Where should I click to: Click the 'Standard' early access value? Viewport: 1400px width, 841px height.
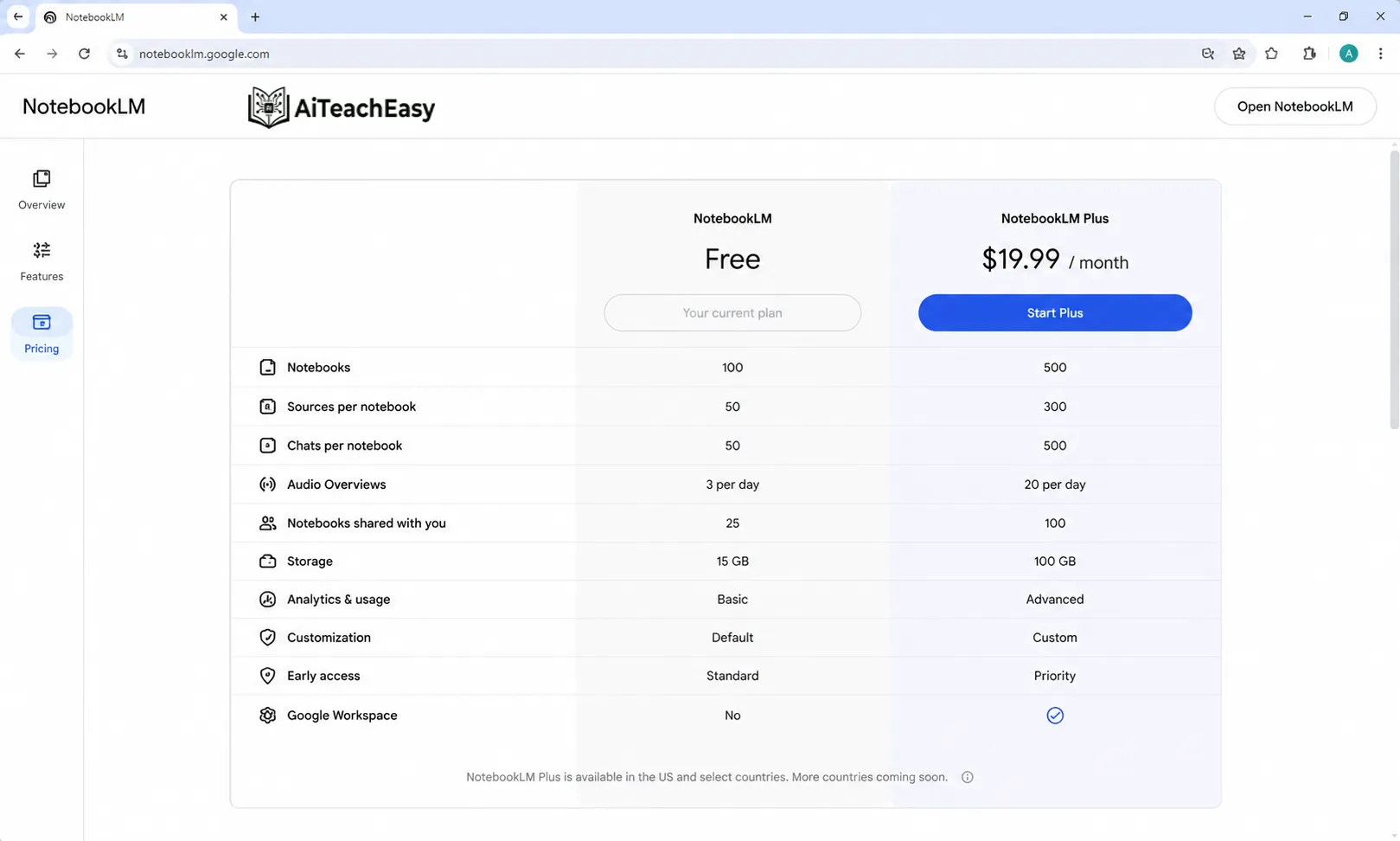click(x=732, y=676)
